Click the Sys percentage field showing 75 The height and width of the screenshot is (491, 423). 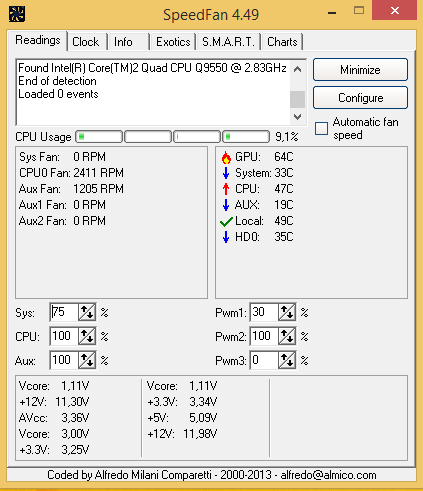(64, 312)
